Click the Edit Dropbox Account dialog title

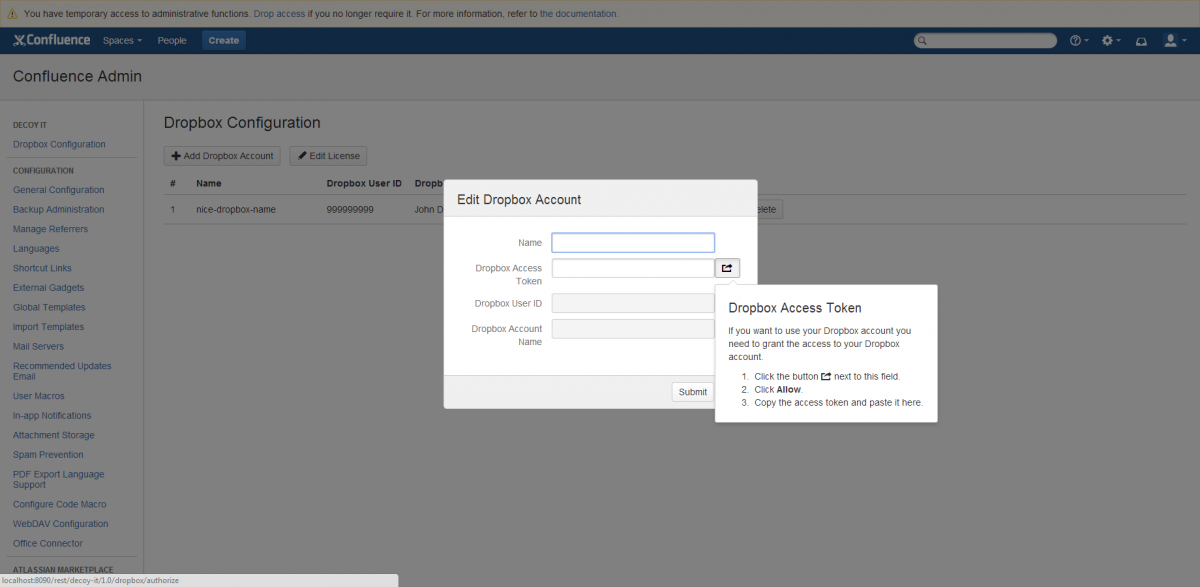click(519, 199)
